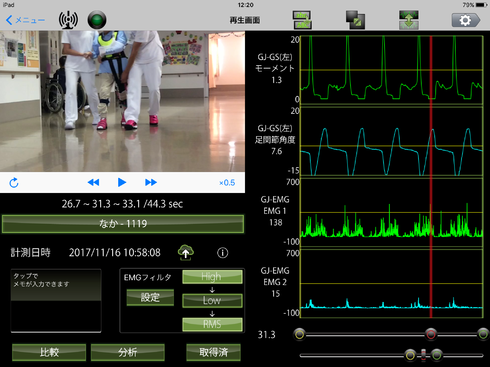Tap the EMG 1 value 138
Viewport: 490px width, 367px height.
tap(276, 222)
